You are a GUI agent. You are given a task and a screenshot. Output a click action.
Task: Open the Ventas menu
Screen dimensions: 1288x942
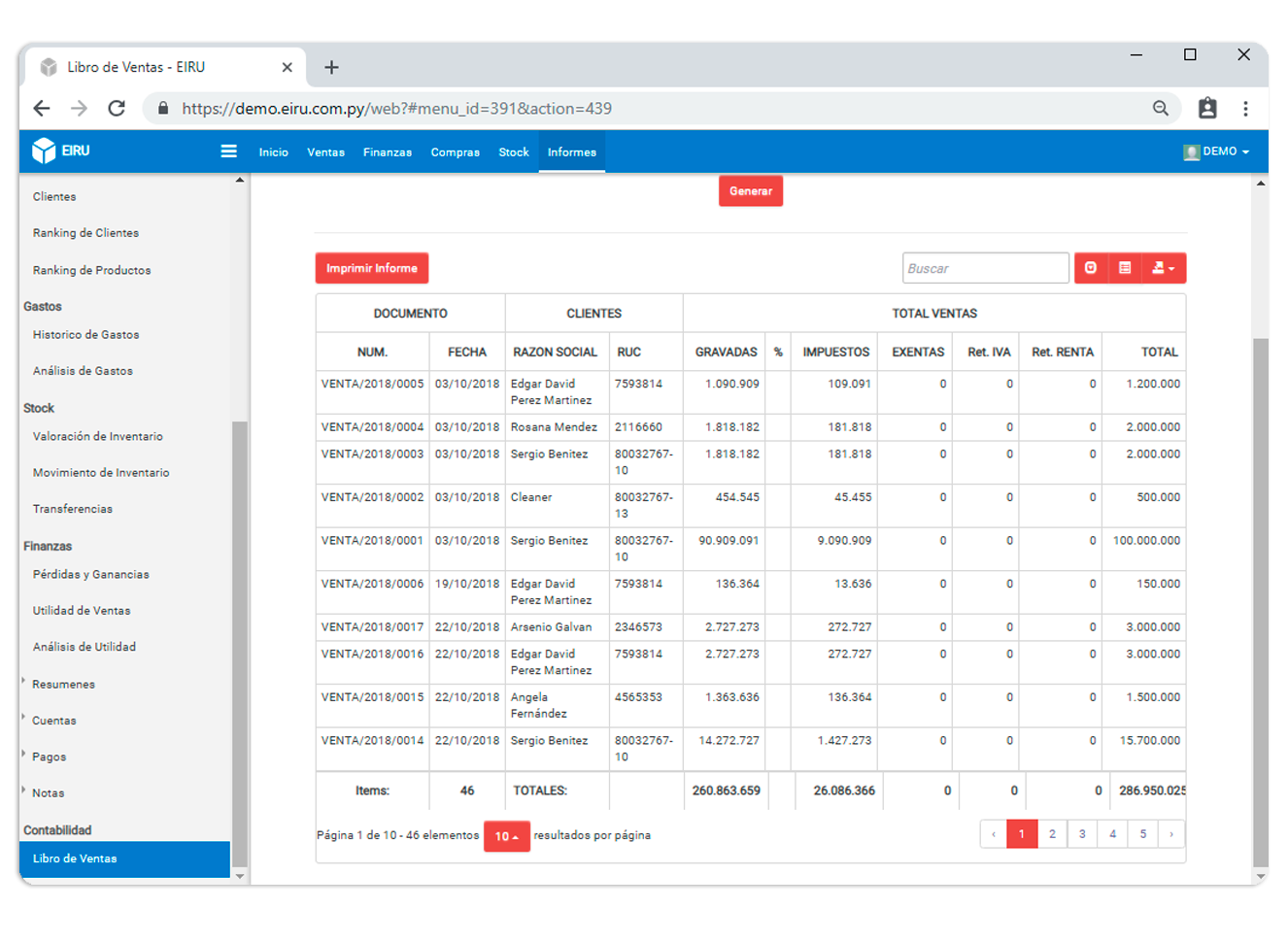tap(325, 152)
